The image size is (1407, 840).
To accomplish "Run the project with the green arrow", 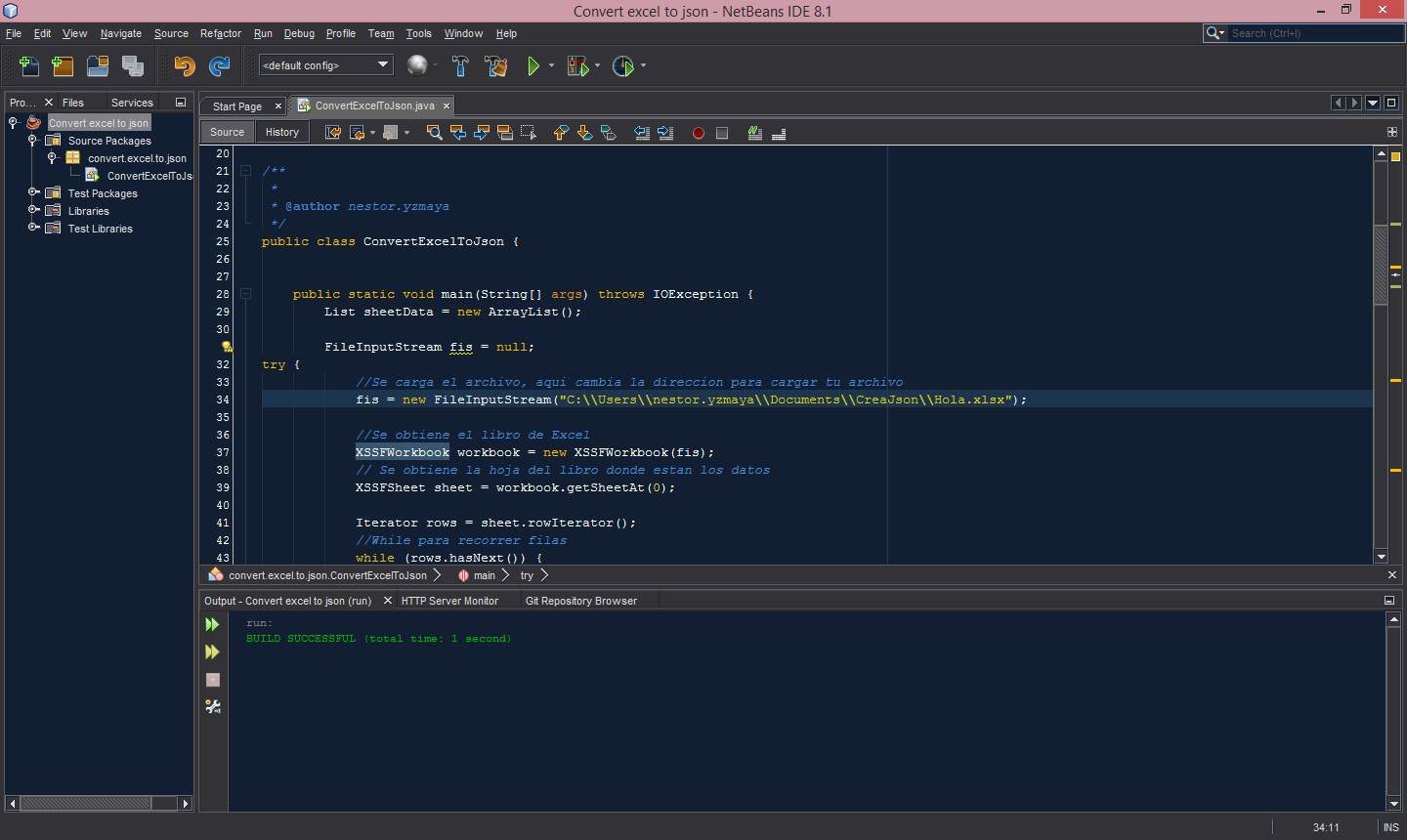I will [533, 66].
